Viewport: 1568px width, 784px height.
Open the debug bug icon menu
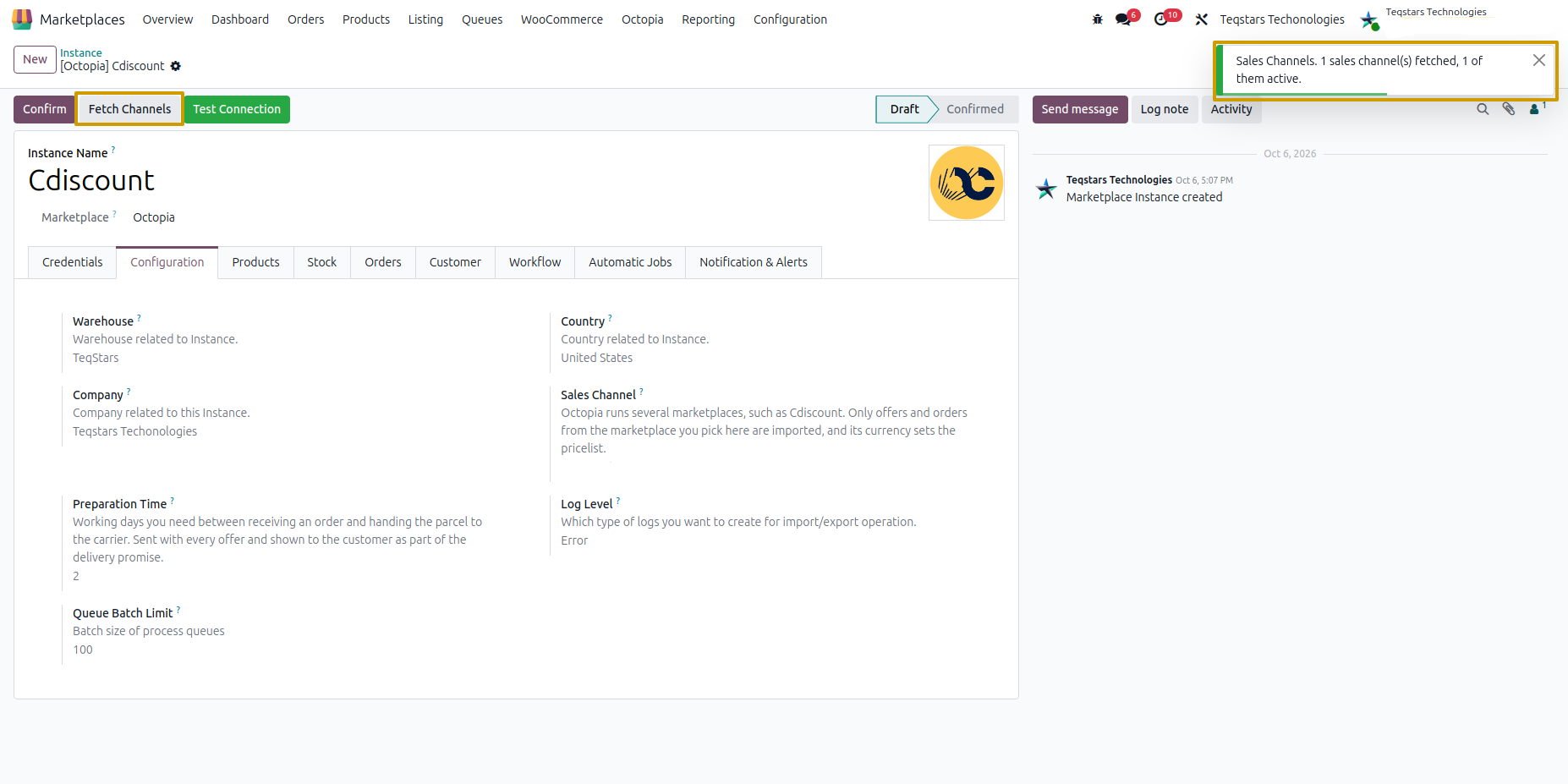click(1097, 19)
